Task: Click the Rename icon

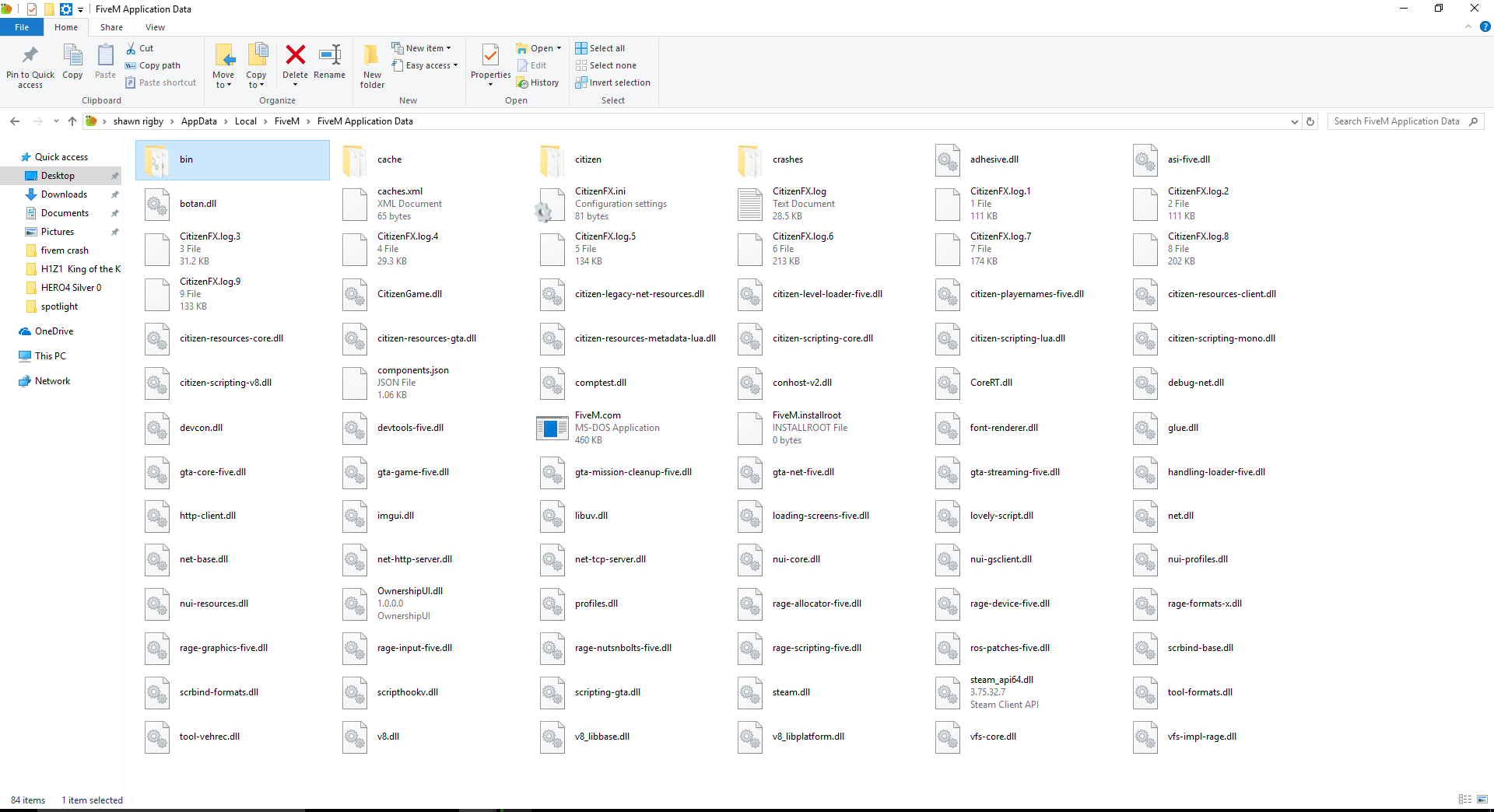Action: tap(330, 54)
